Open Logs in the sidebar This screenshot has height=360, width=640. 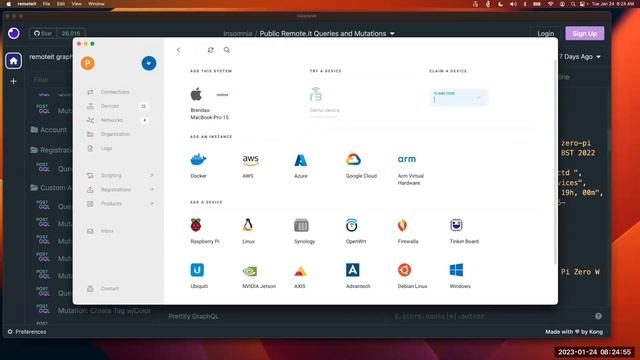106,149
